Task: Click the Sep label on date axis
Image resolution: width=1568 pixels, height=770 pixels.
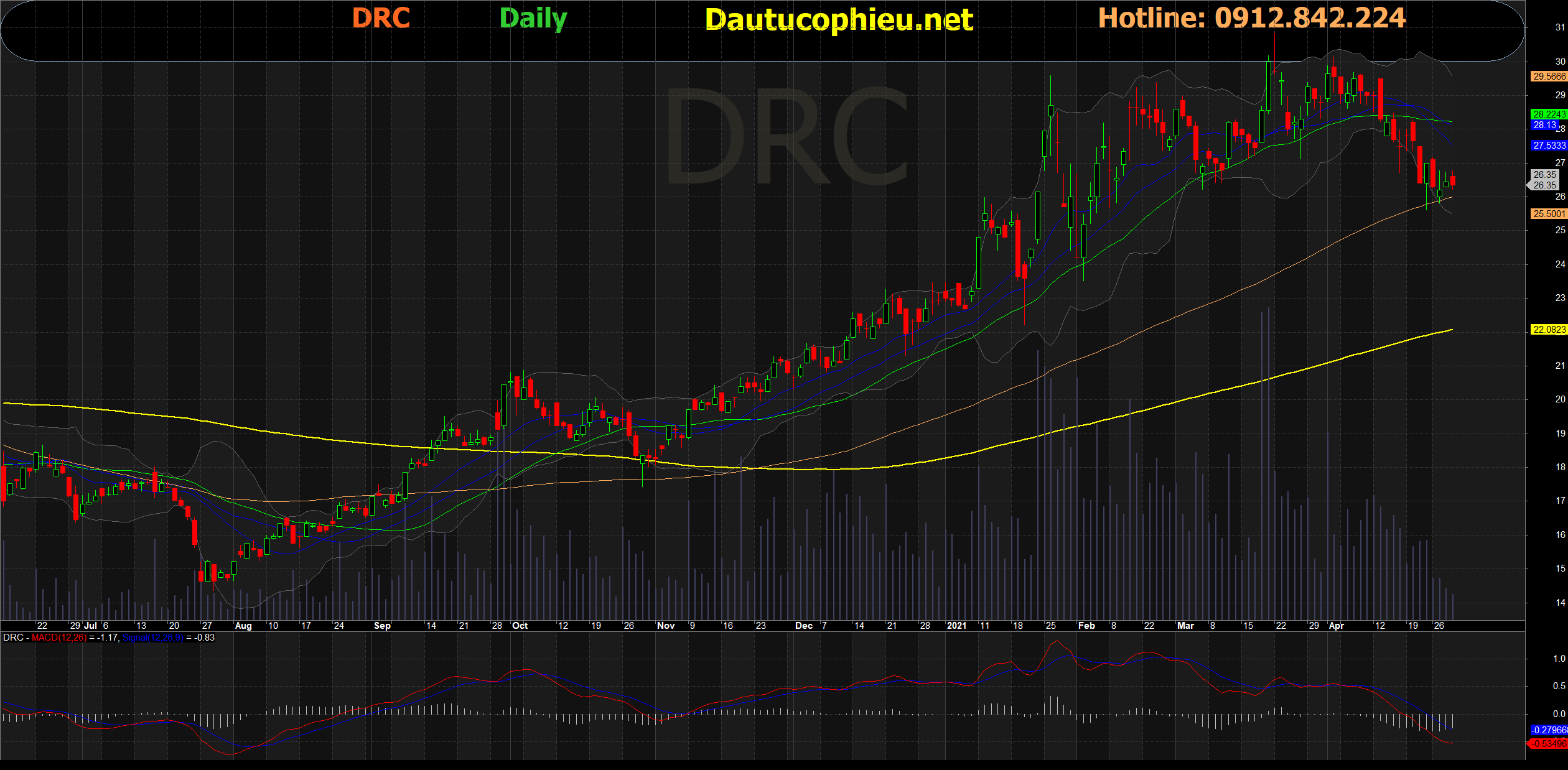Action: coord(382,626)
